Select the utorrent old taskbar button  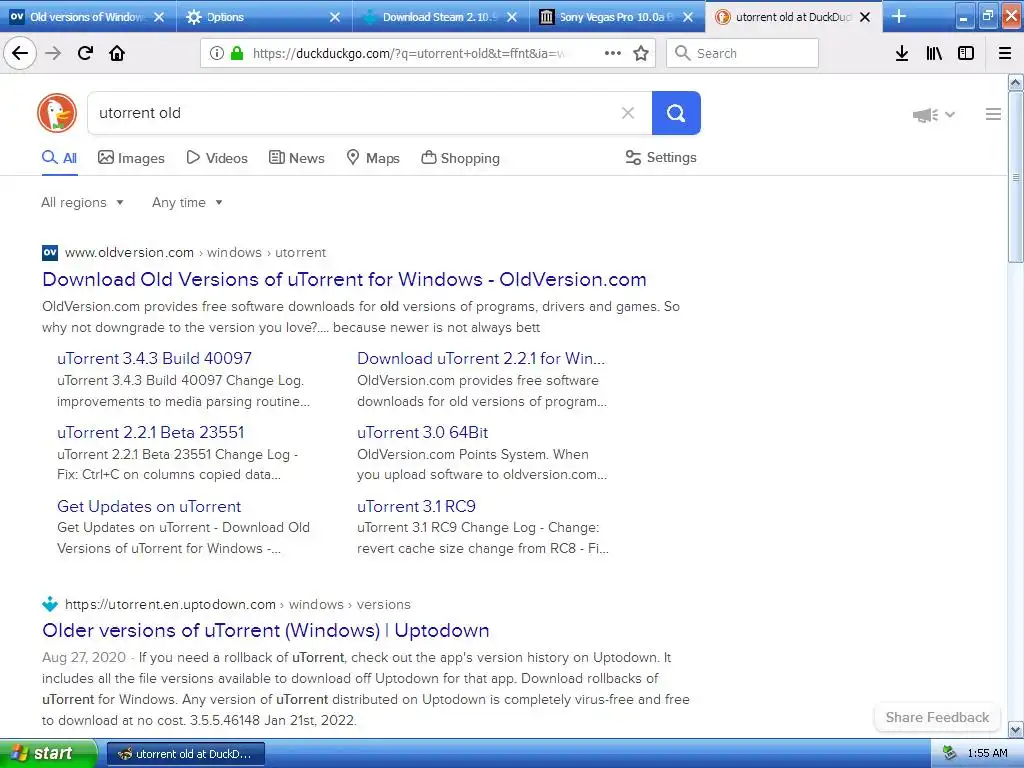click(185, 754)
